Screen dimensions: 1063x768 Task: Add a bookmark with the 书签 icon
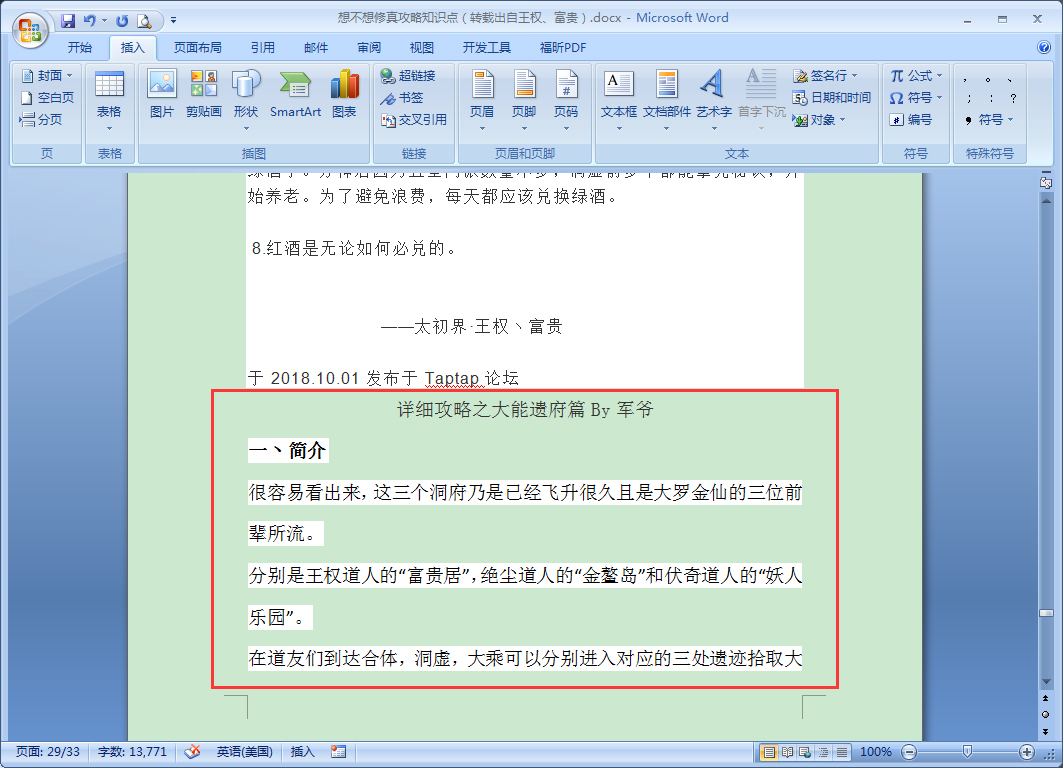click(399, 97)
